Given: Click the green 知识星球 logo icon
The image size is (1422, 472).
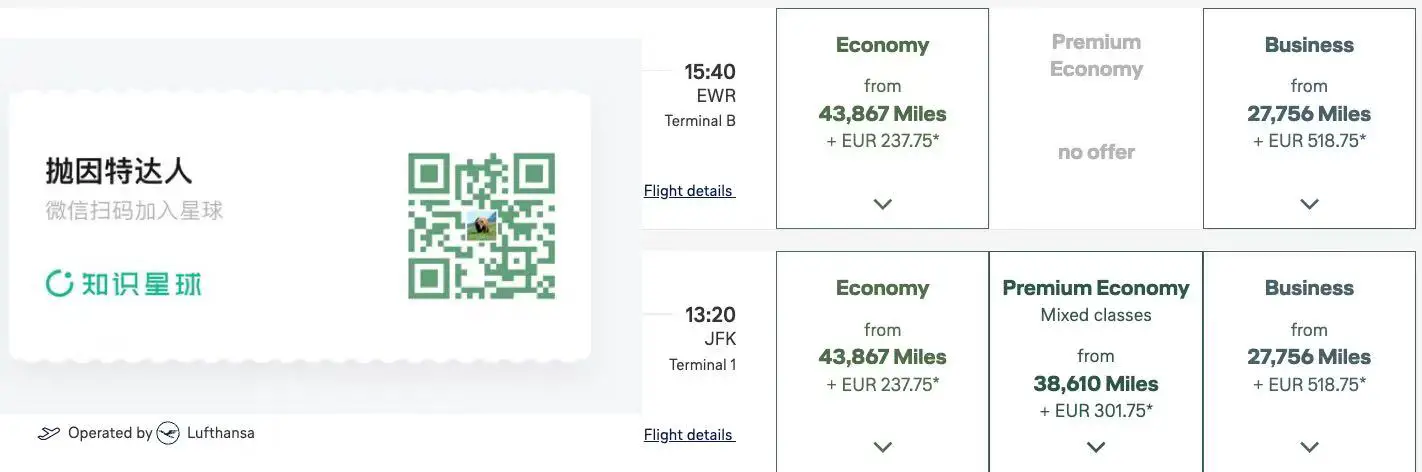Looking at the screenshot, I should pos(60,284).
